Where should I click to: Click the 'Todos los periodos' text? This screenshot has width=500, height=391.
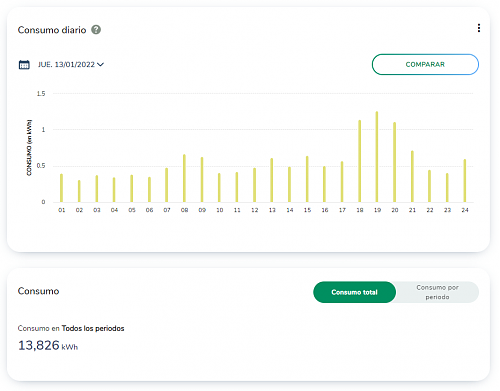pyautogui.click(x=93, y=328)
